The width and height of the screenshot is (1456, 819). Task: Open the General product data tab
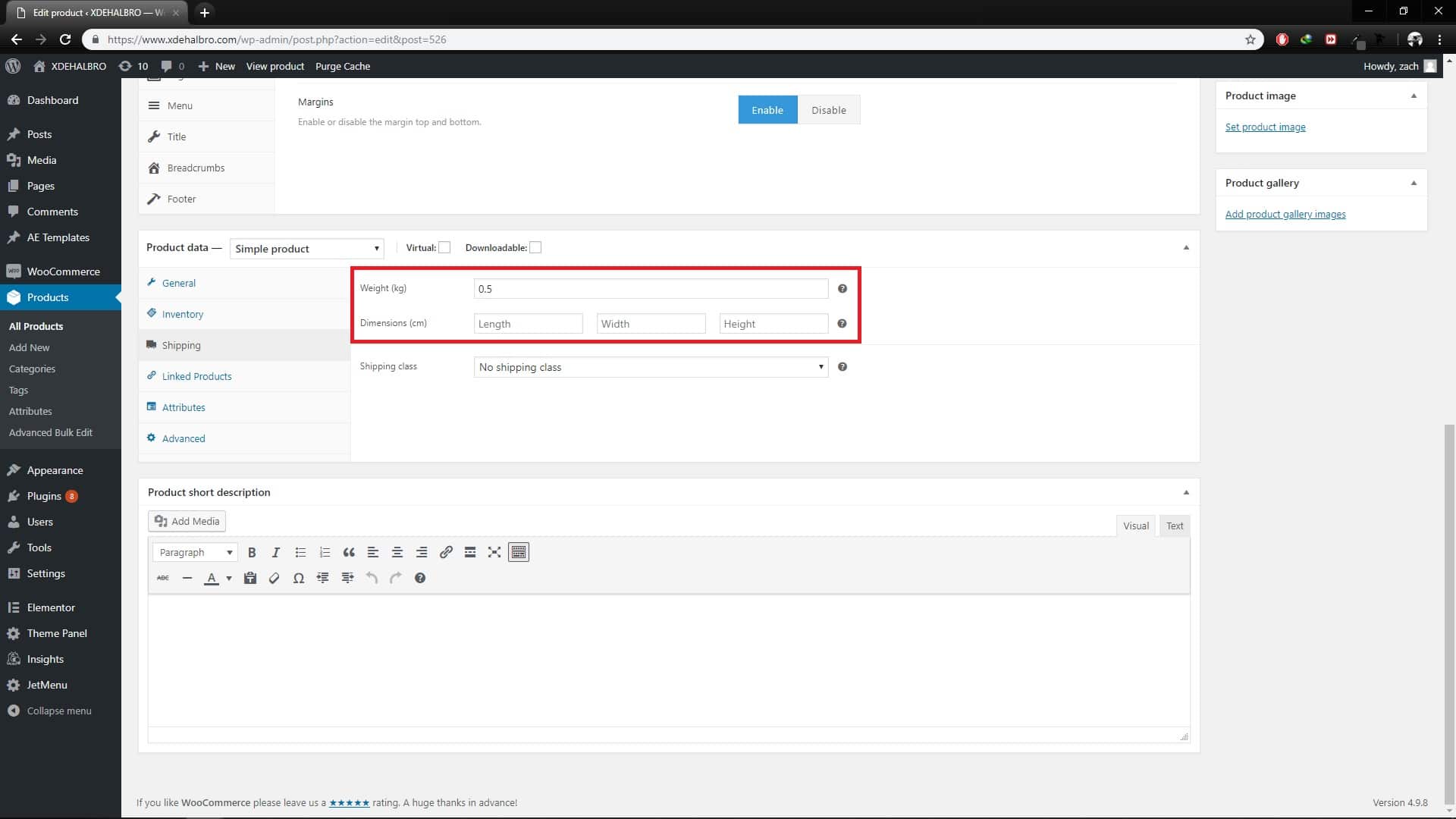pos(244,283)
